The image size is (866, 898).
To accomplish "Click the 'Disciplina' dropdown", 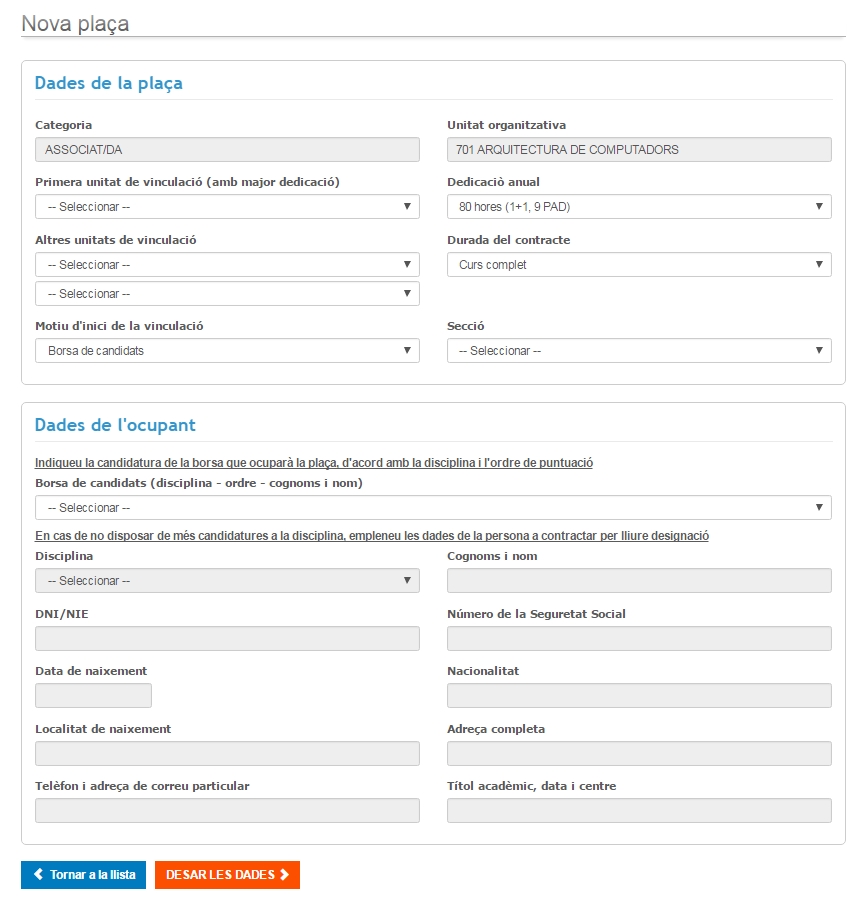I will [x=227, y=581].
